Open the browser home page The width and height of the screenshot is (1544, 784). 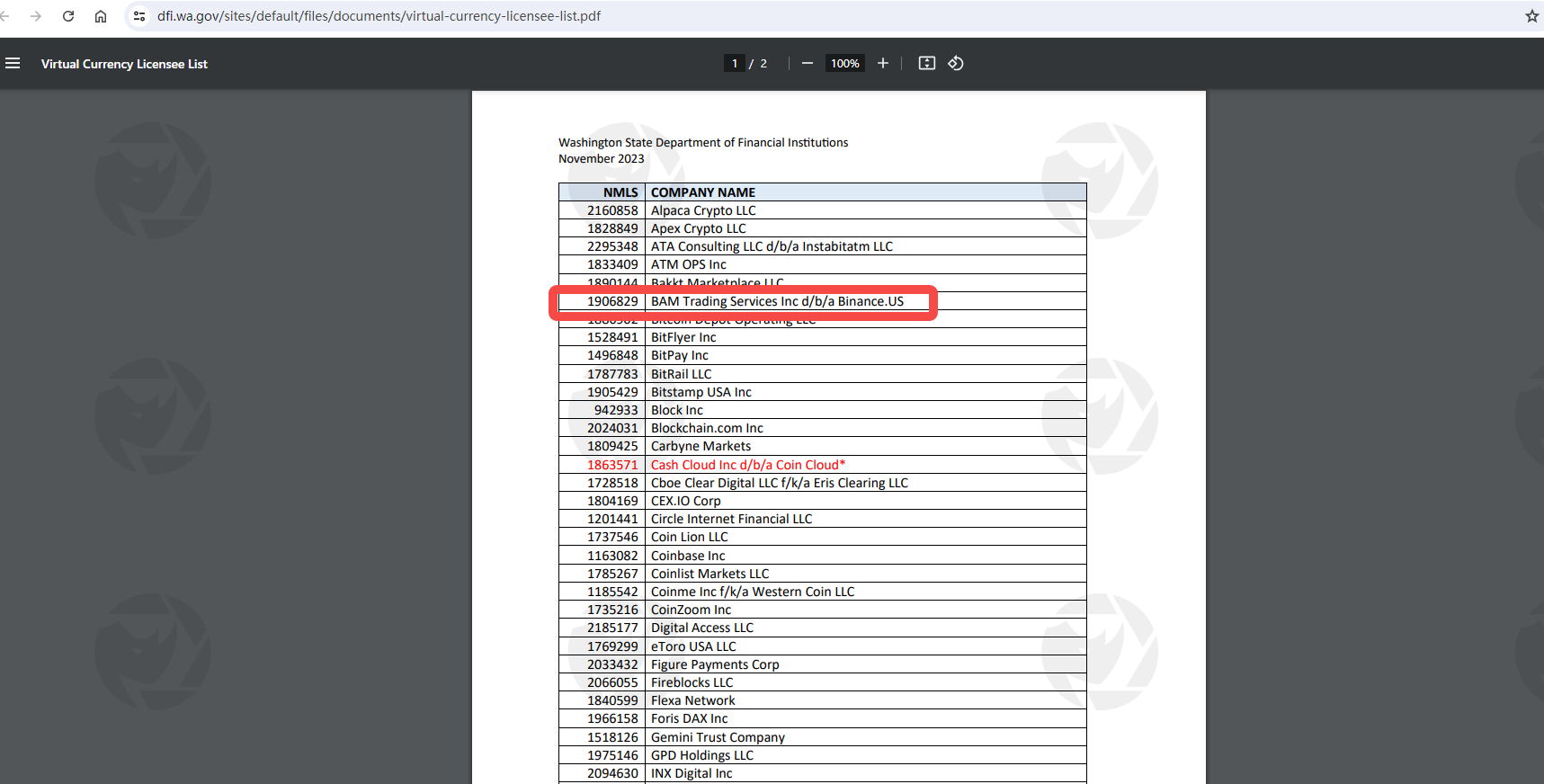pos(101,16)
